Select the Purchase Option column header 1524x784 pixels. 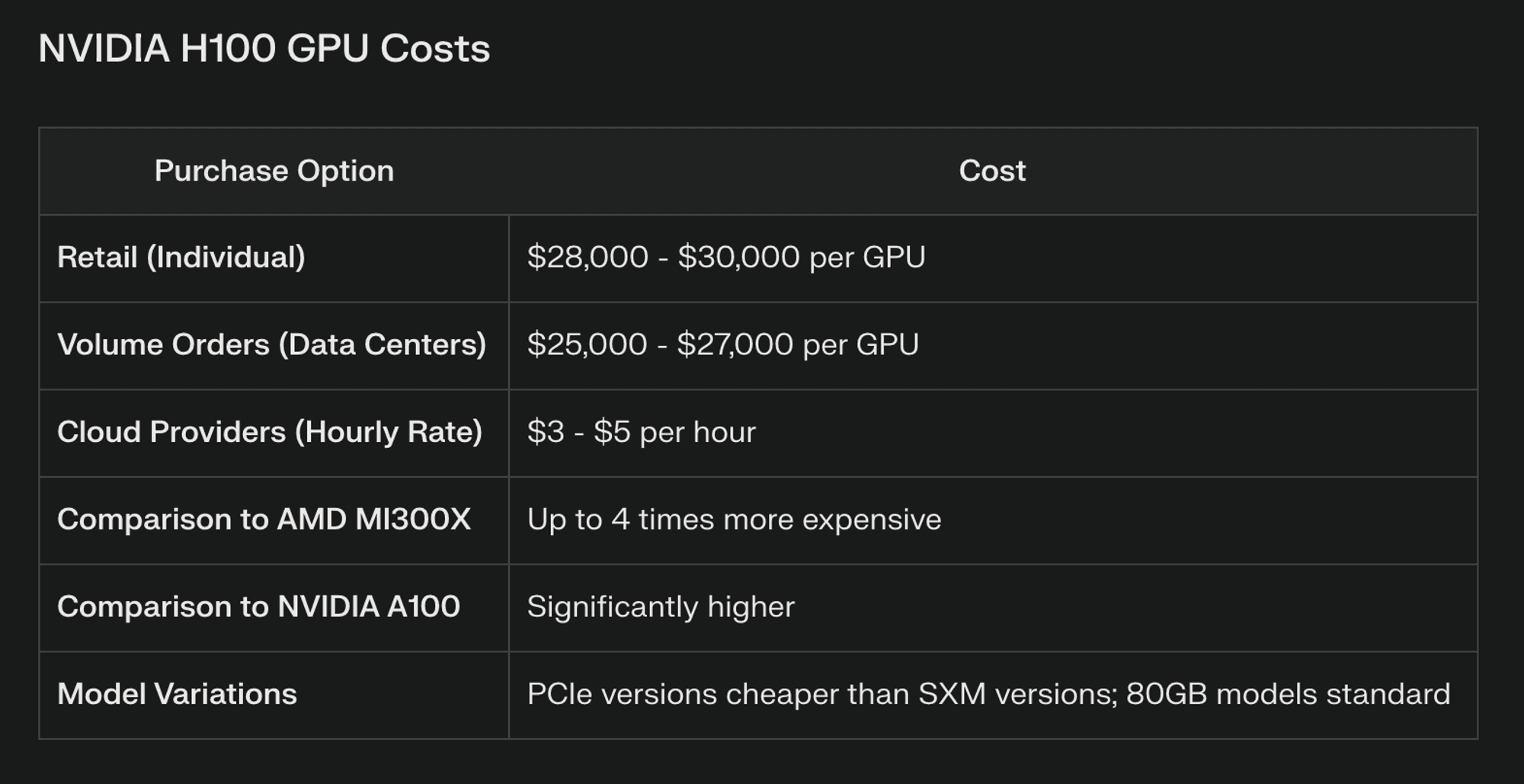pyautogui.click(x=274, y=171)
